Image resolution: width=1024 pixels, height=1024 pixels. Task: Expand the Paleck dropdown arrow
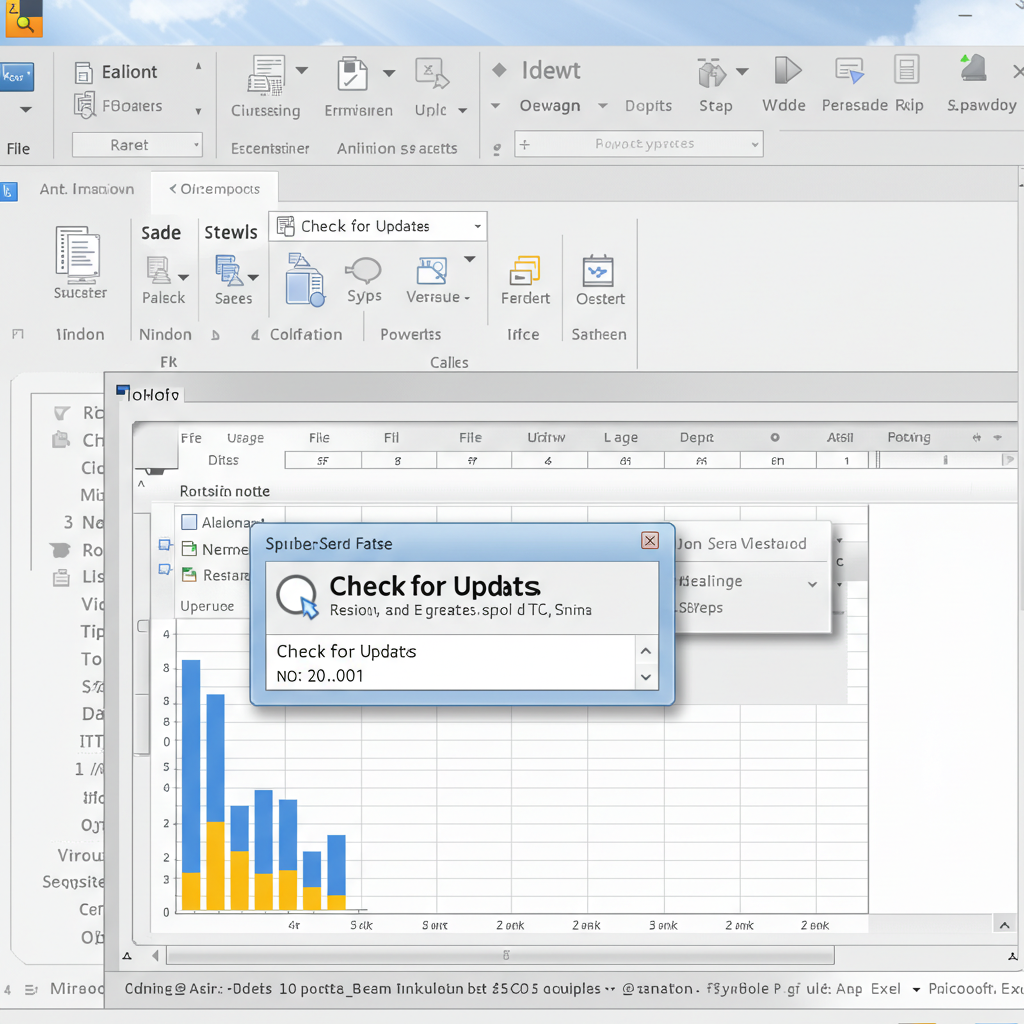coord(184,278)
